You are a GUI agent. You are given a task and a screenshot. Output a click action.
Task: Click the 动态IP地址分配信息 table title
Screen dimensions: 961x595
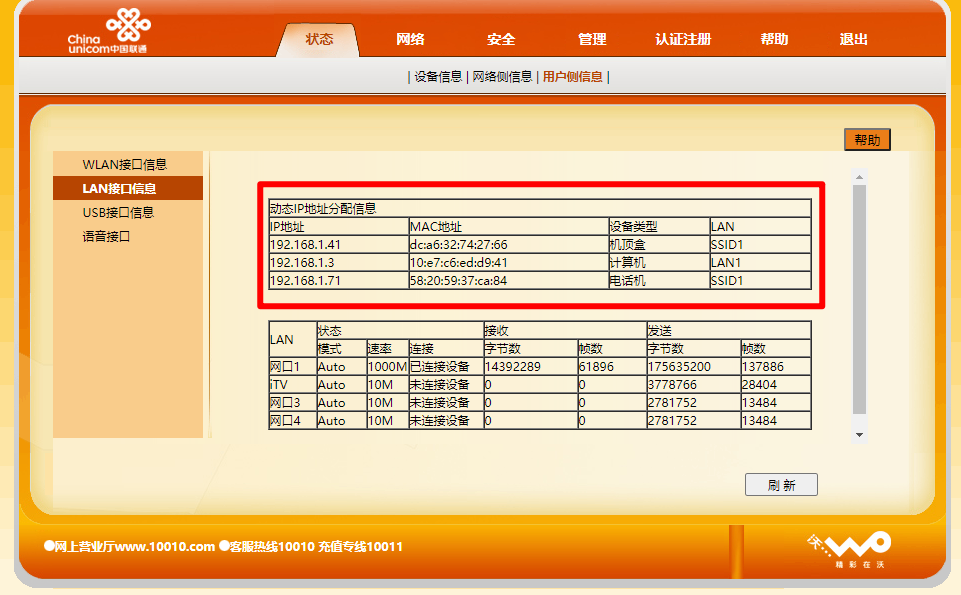pos(323,208)
